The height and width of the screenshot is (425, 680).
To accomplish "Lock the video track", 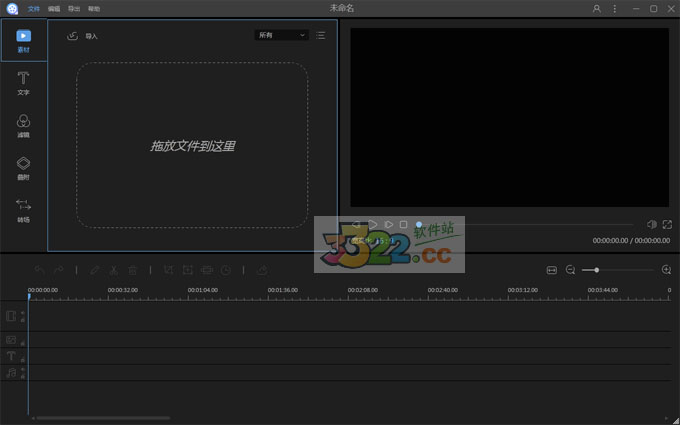I will point(23,320).
